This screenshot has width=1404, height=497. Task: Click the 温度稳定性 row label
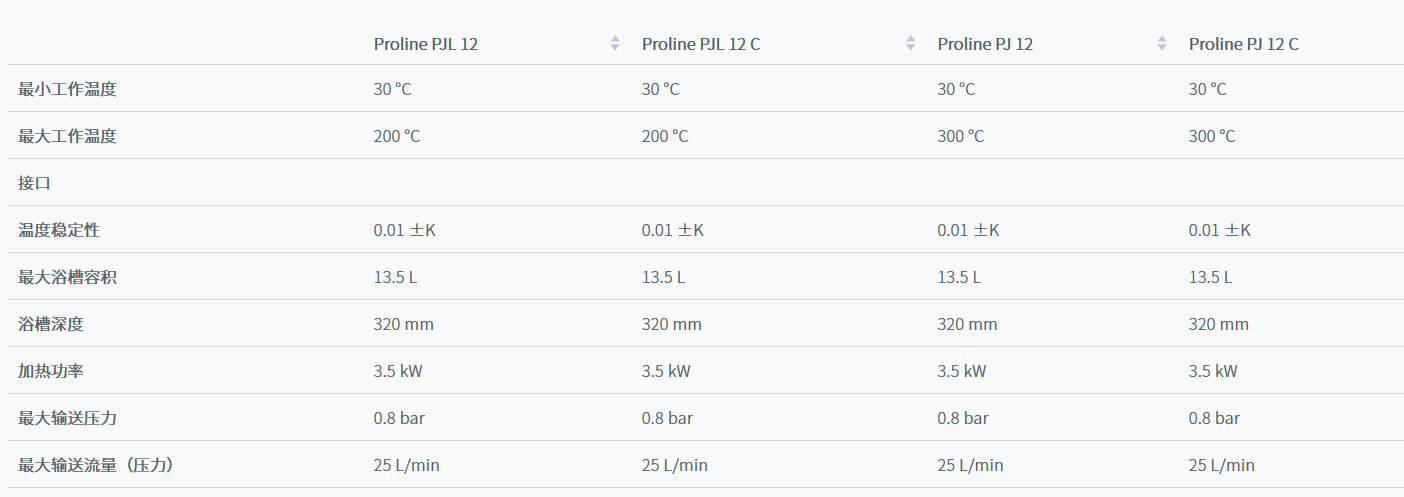[x=59, y=230]
